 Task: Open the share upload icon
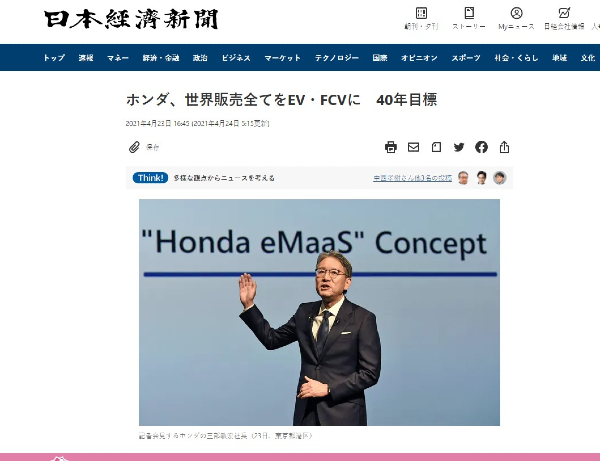pyautogui.click(x=504, y=147)
